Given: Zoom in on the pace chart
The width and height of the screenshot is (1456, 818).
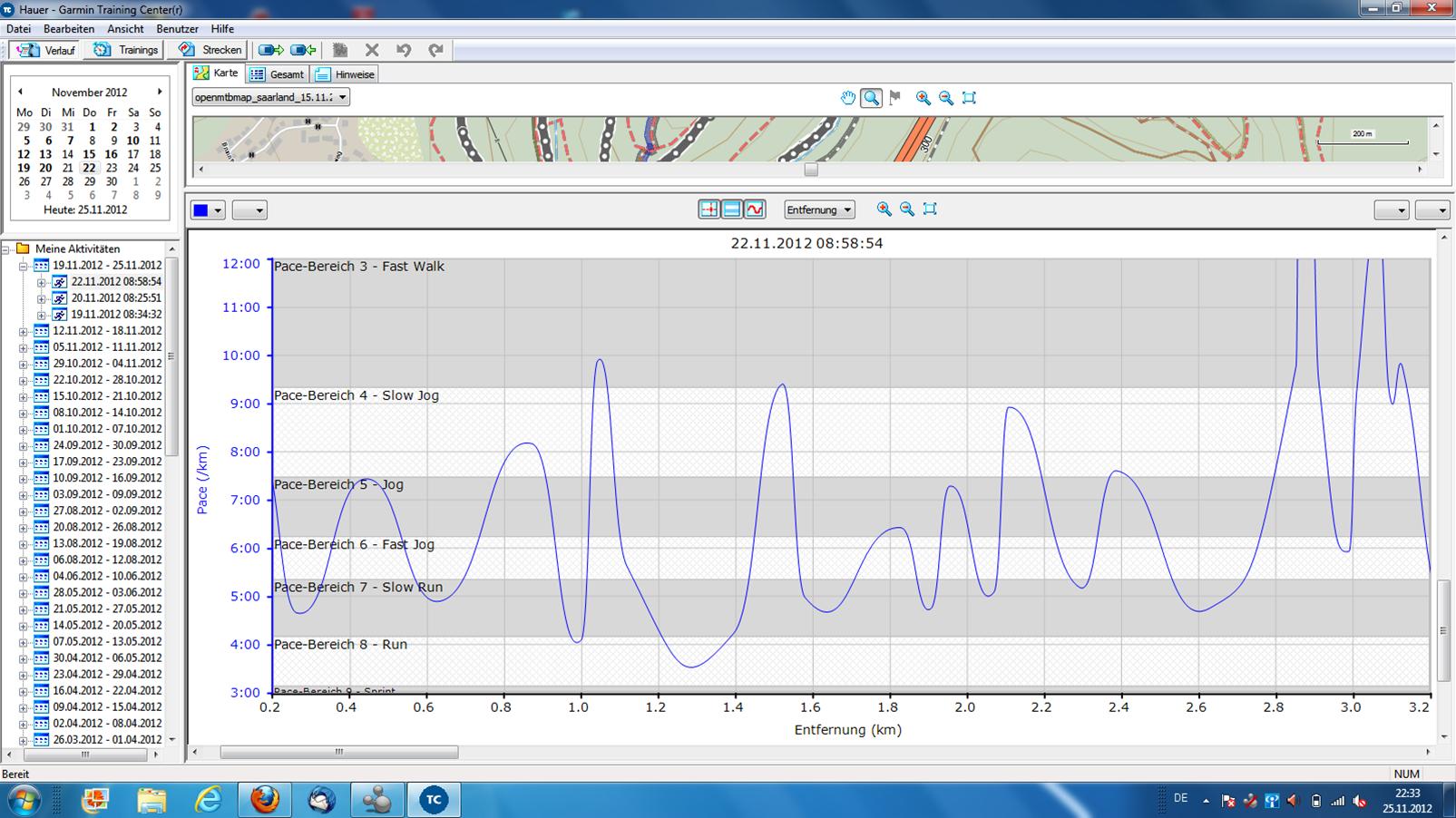Looking at the screenshot, I should click(884, 209).
